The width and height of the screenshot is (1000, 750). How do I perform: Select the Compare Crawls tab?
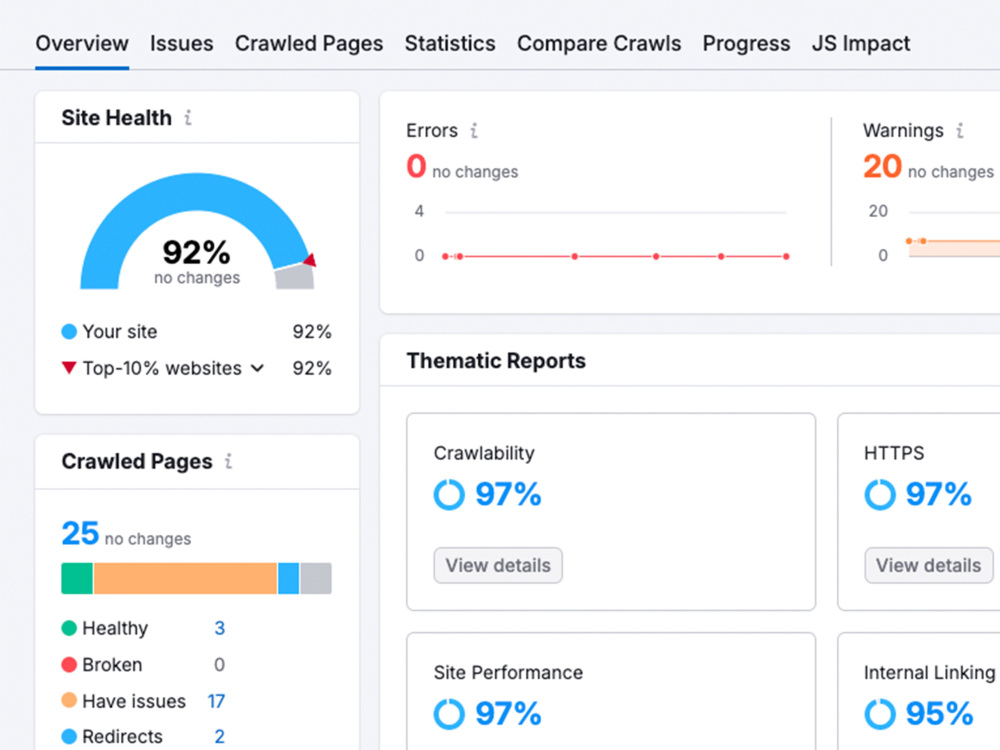pos(599,43)
